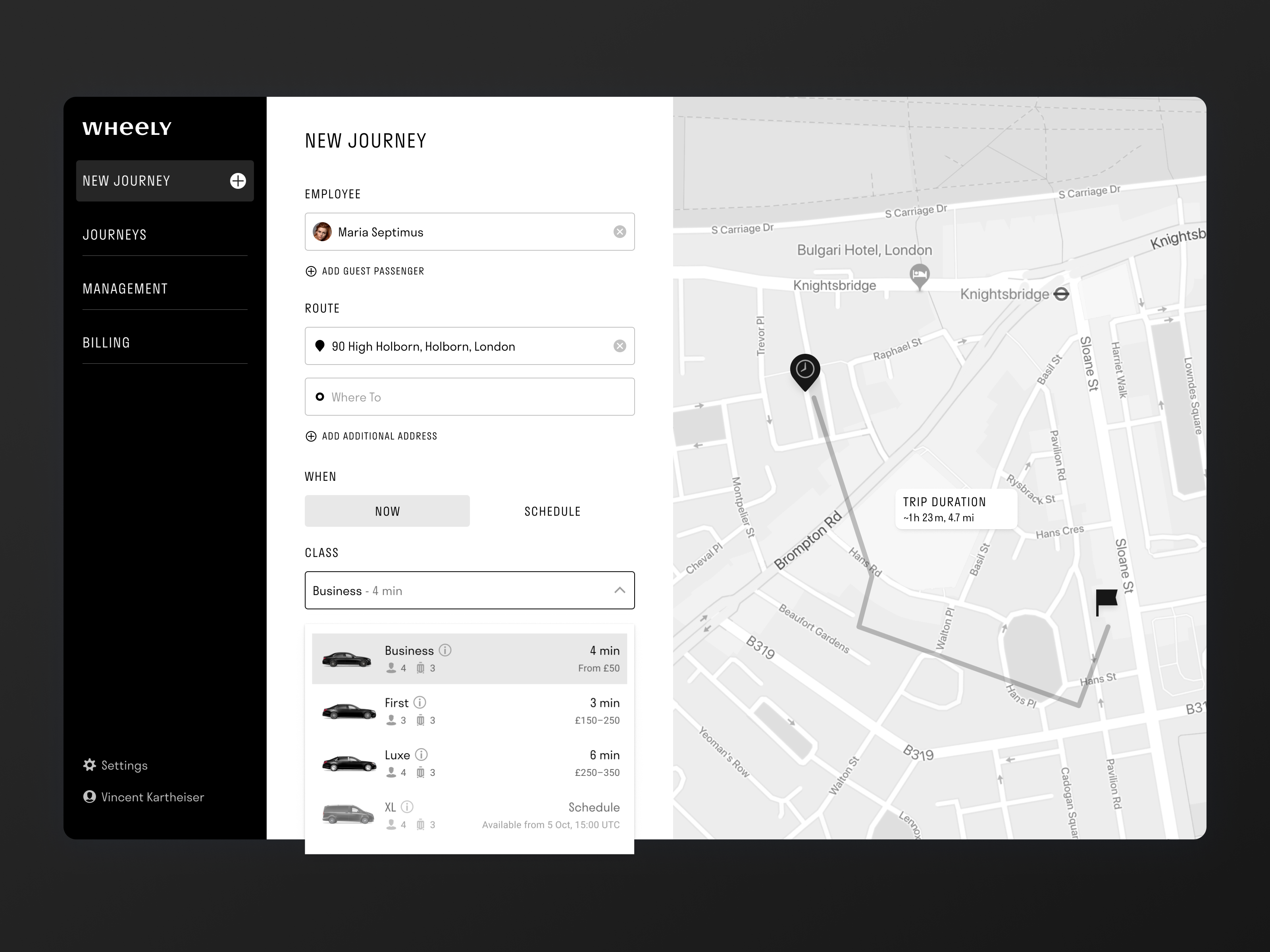Collapse the Class dropdown chevron

point(620,590)
